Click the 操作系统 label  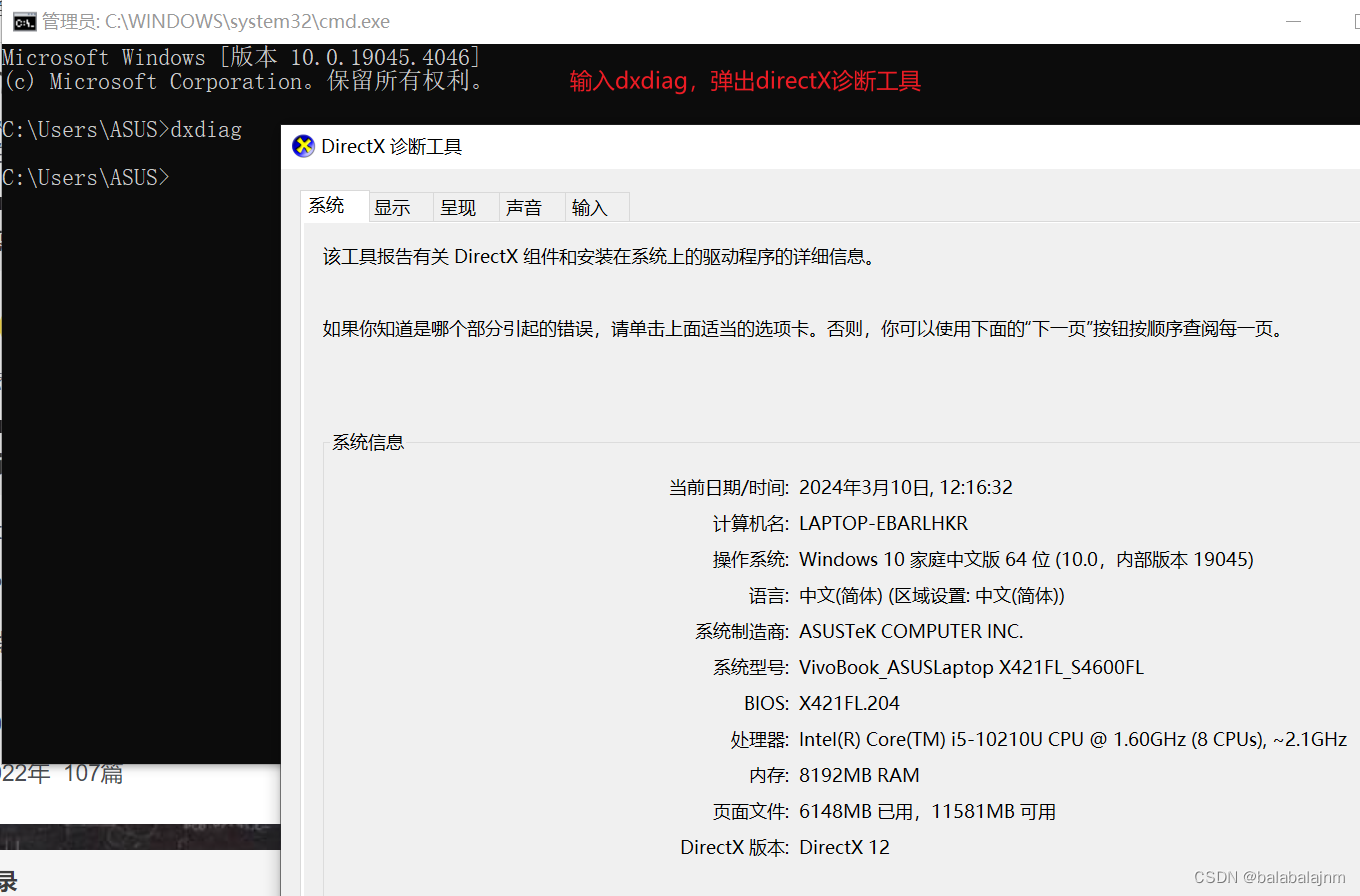(751, 559)
